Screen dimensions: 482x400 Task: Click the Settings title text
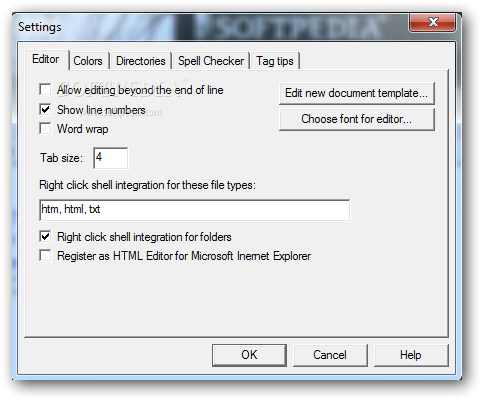40,27
